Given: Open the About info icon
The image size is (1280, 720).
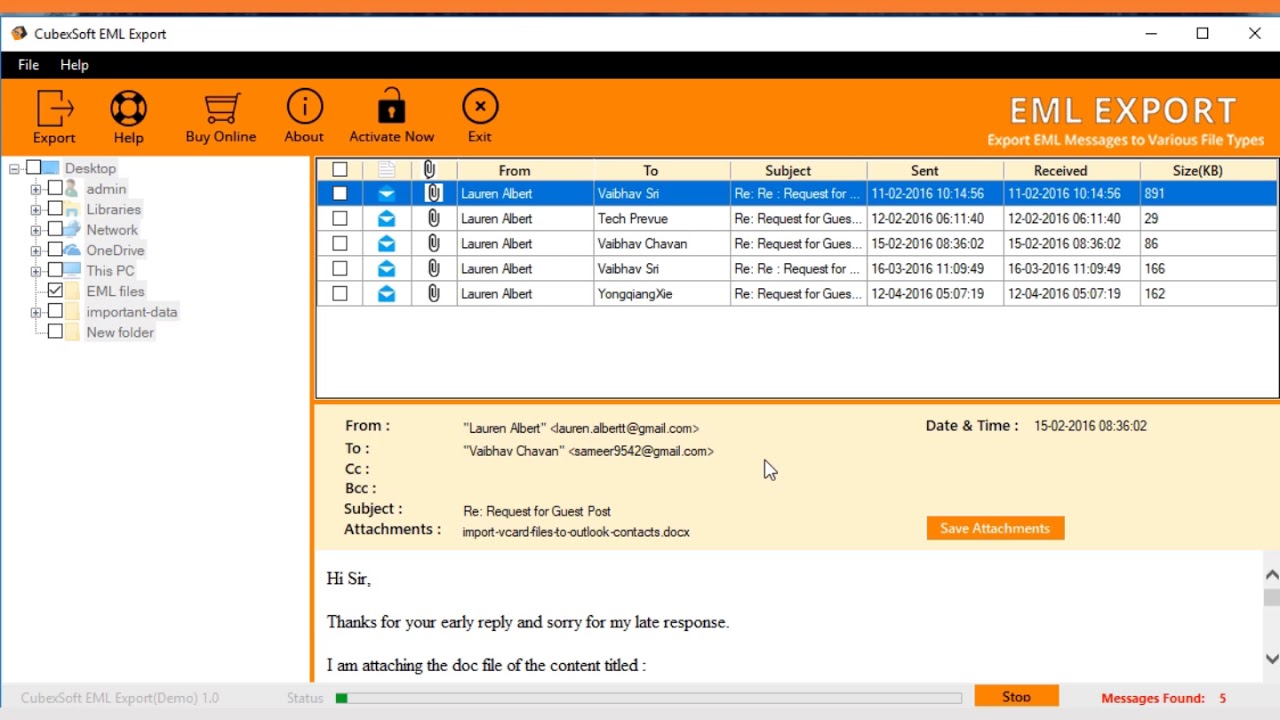Looking at the screenshot, I should tap(304, 107).
